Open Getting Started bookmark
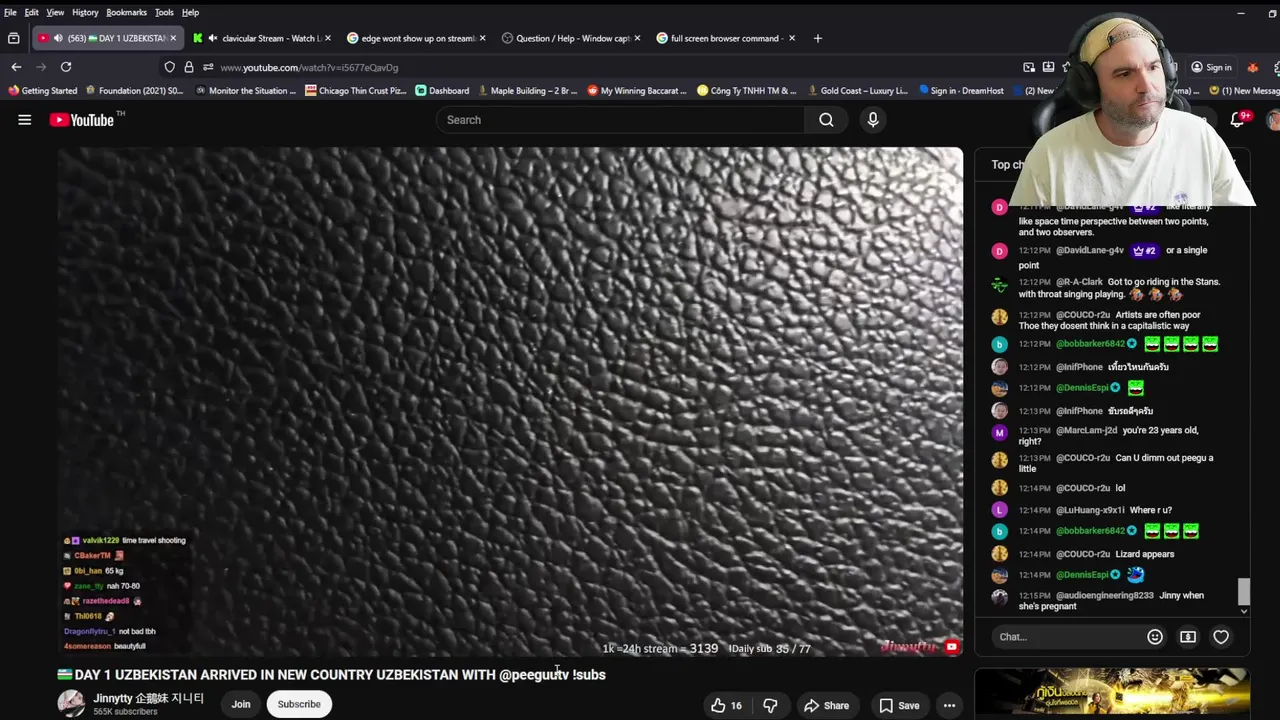This screenshot has width=1280, height=720. (42, 91)
